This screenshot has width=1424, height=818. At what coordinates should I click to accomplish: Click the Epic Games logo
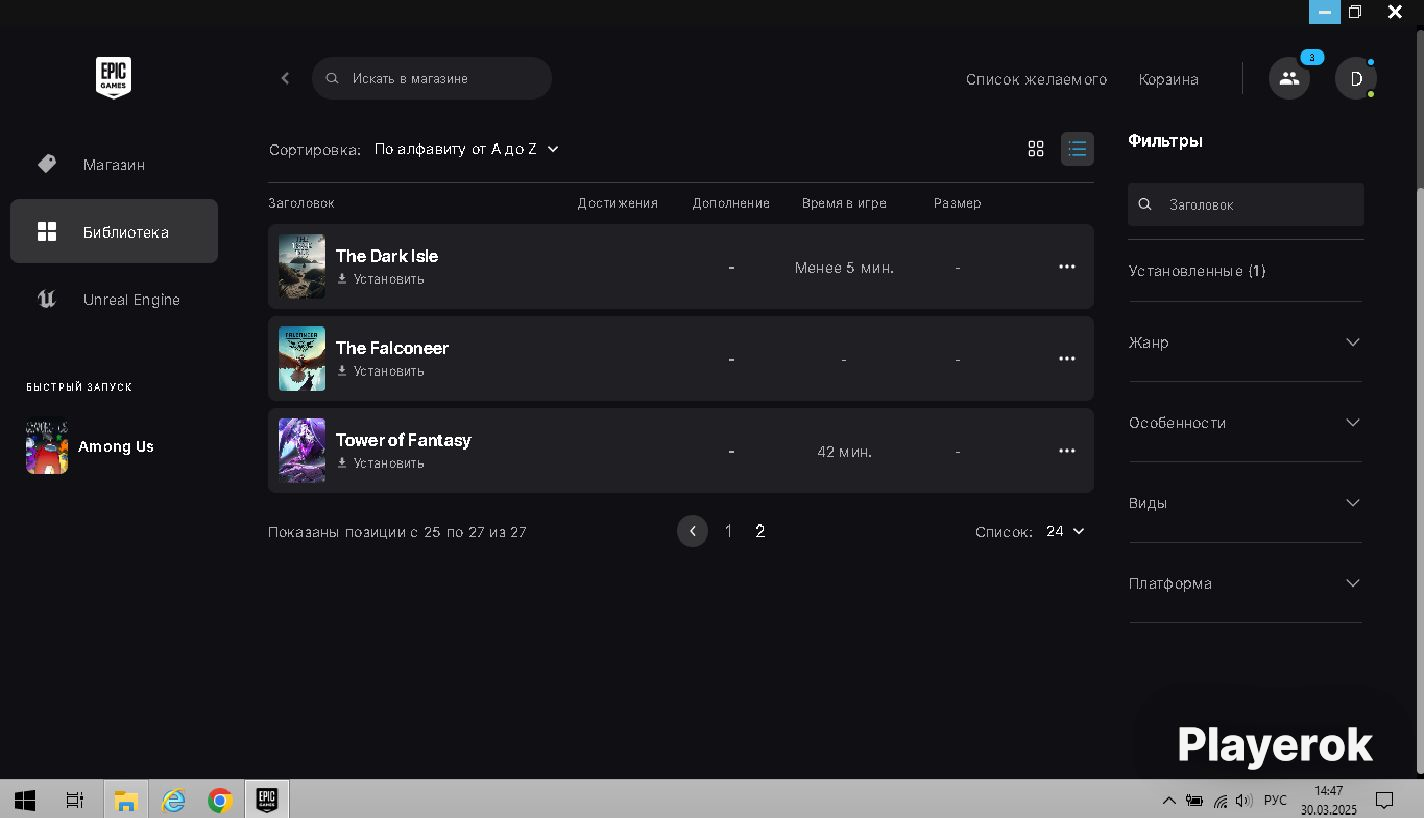(113, 78)
